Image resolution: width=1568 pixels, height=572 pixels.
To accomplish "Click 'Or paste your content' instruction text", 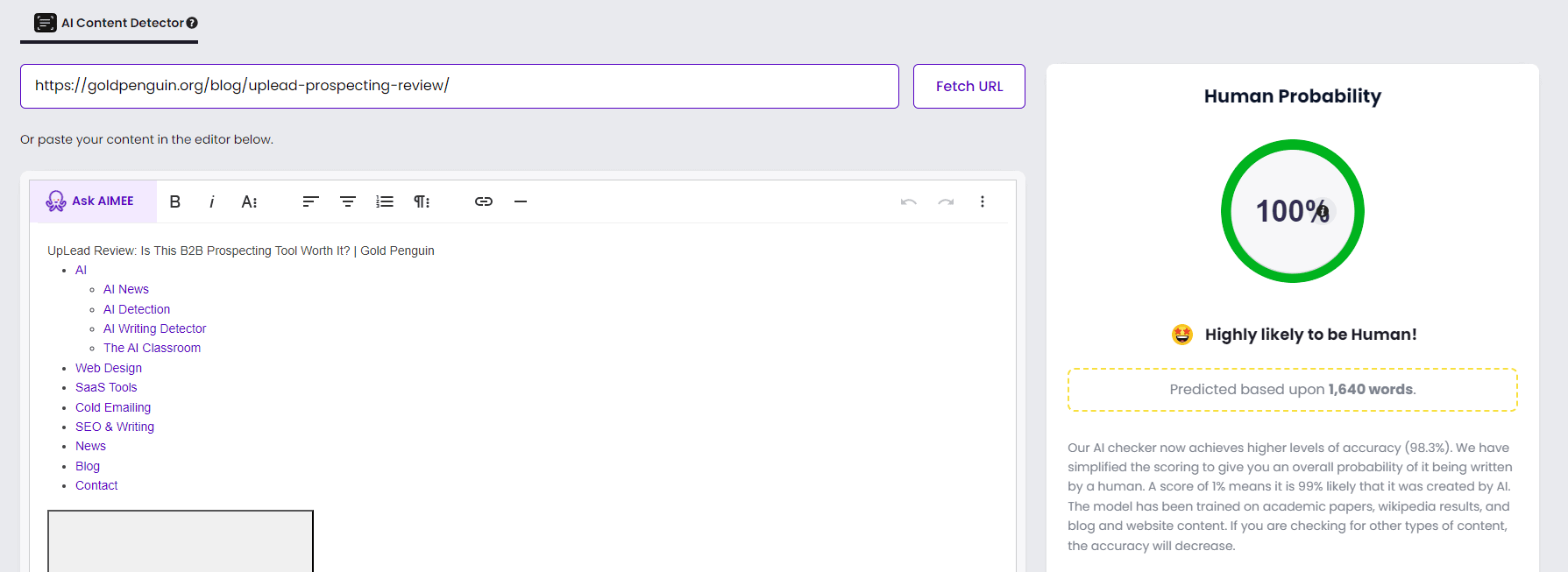I will [146, 139].
